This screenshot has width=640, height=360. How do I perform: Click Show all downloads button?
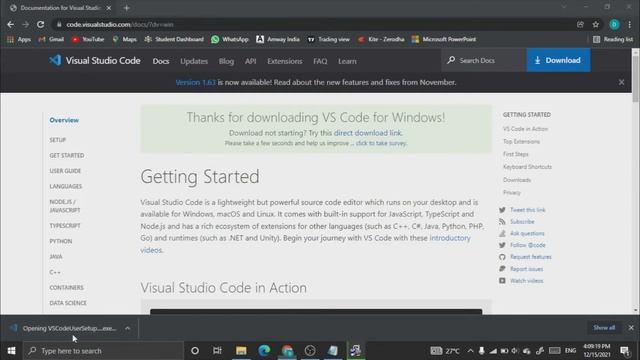point(604,328)
